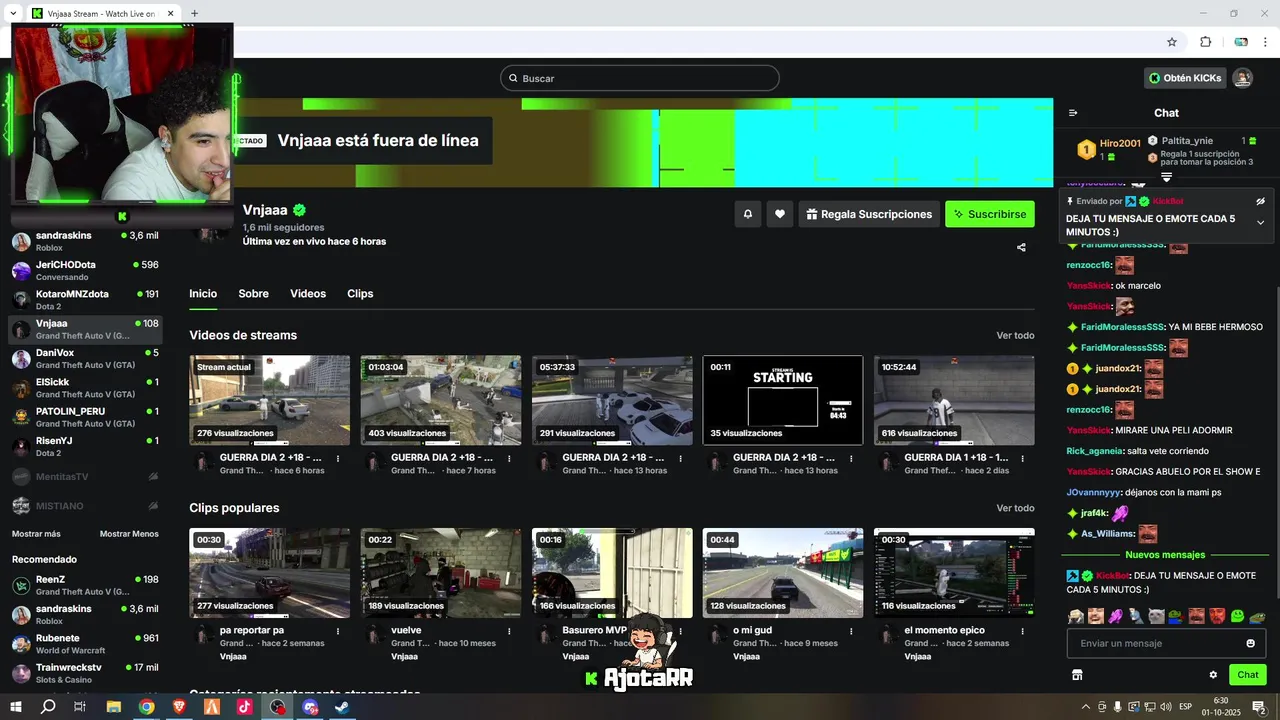Open Trainwreckstv recommended channel
This screenshot has height=720, width=1280.
click(85, 673)
